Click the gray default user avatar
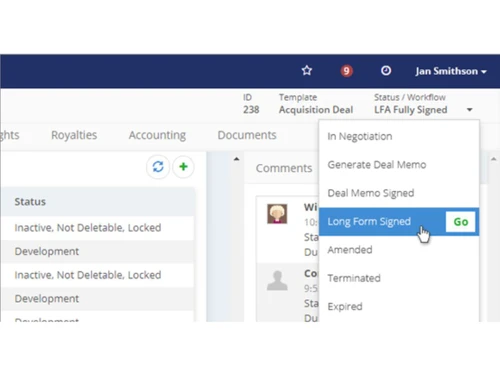 pyautogui.click(x=277, y=281)
